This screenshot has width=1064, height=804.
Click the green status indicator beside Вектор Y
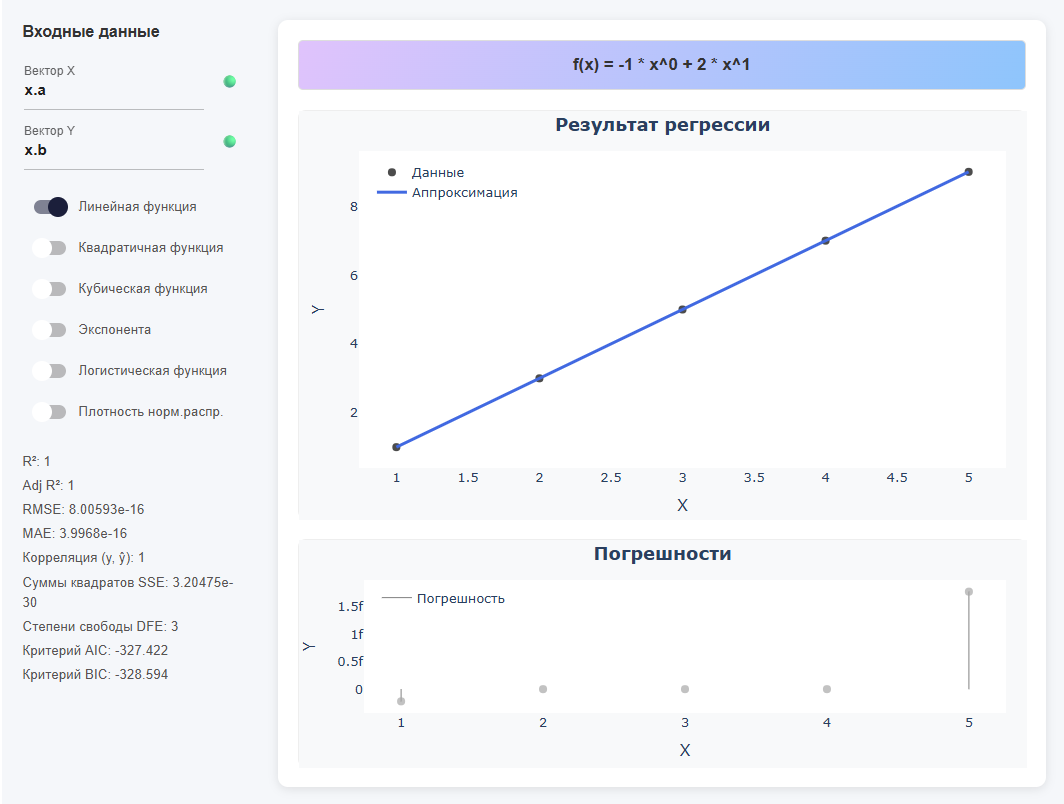[229, 141]
